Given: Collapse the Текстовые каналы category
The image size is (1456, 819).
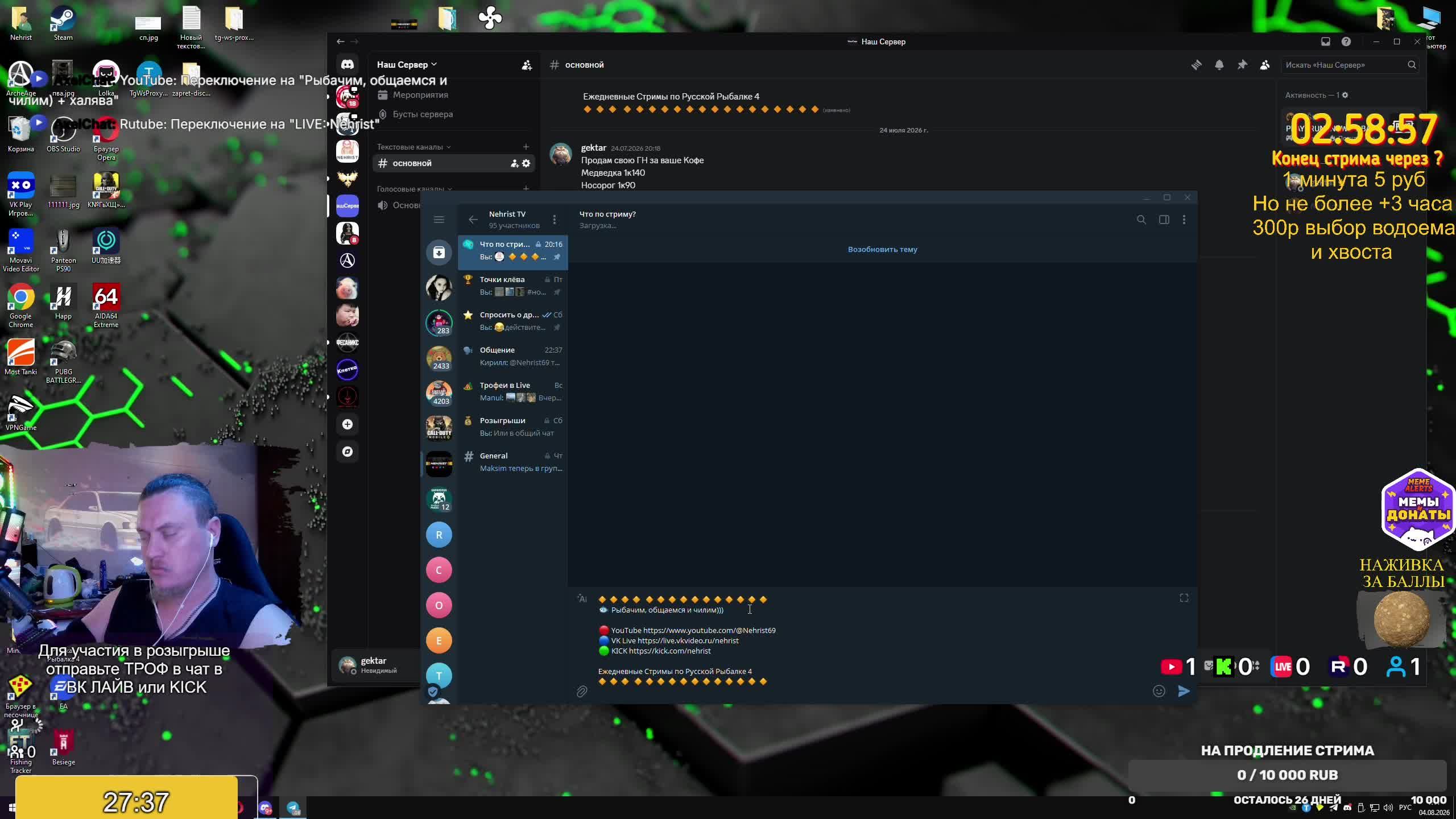Looking at the screenshot, I should 413,147.
